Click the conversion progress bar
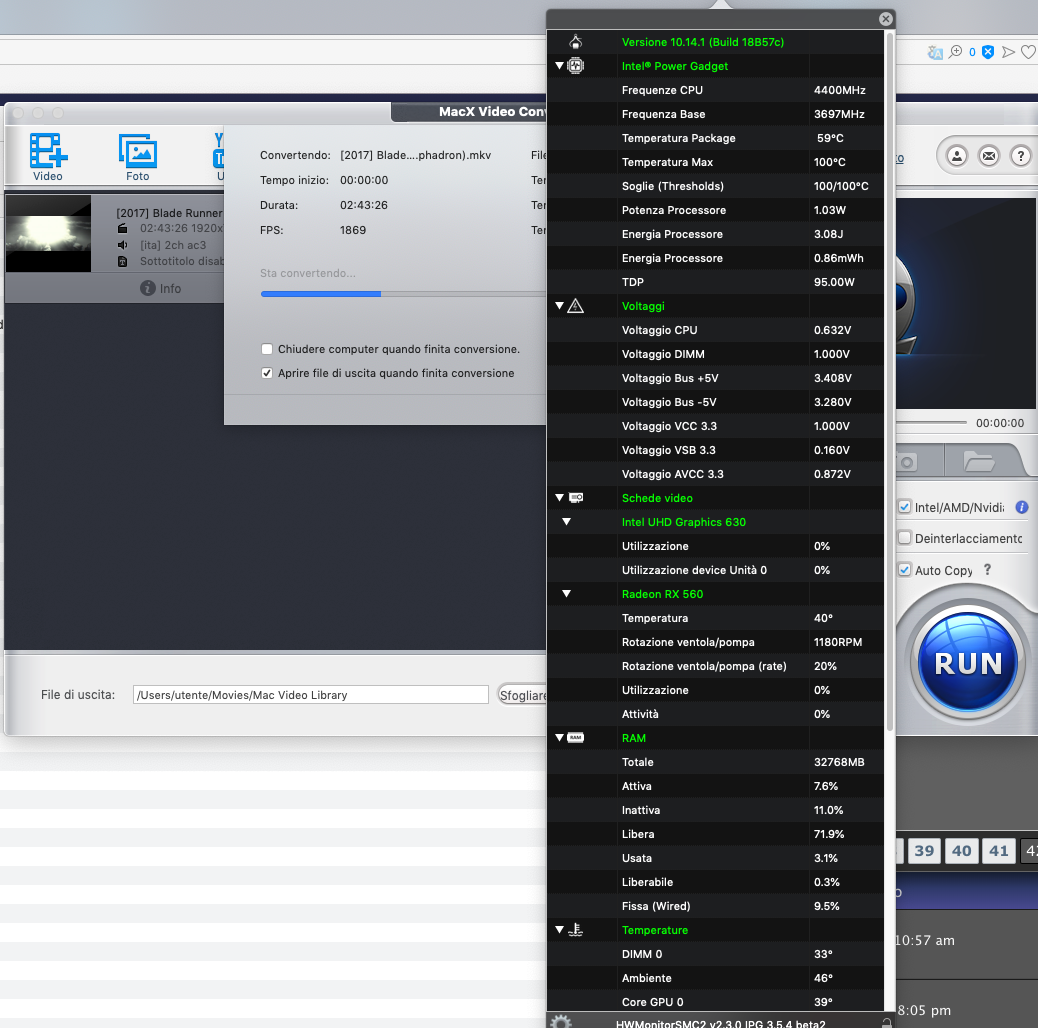The image size is (1038, 1028). (x=403, y=294)
